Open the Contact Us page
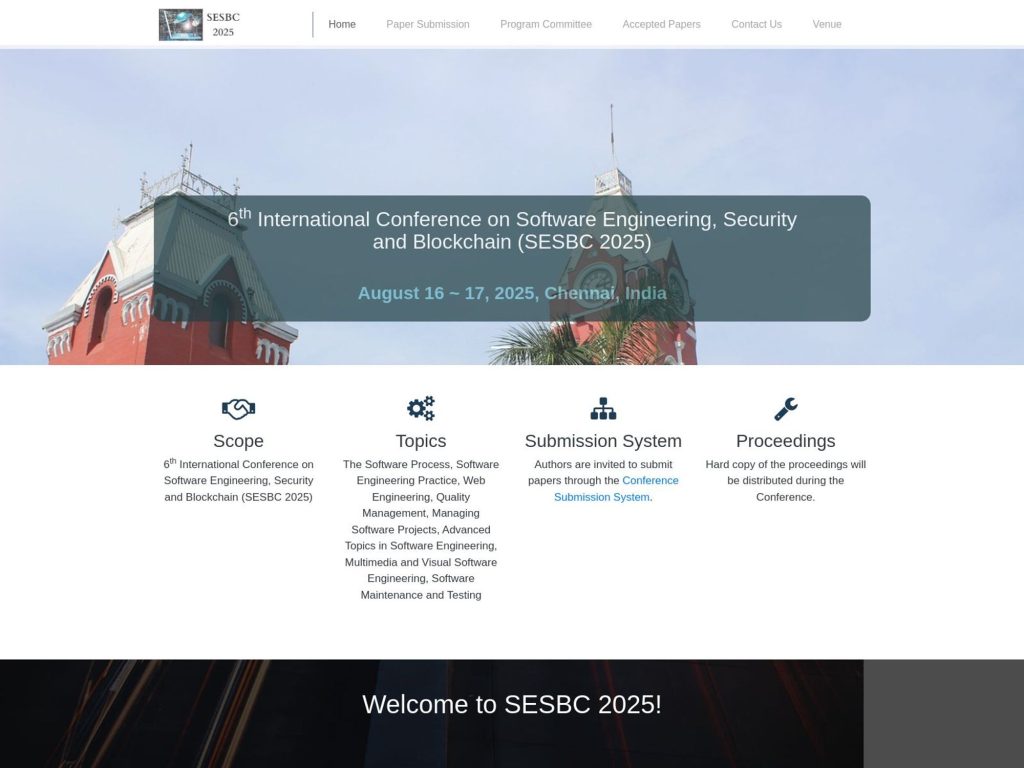The height and width of the screenshot is (768, 1024). (x=756, y=24)
